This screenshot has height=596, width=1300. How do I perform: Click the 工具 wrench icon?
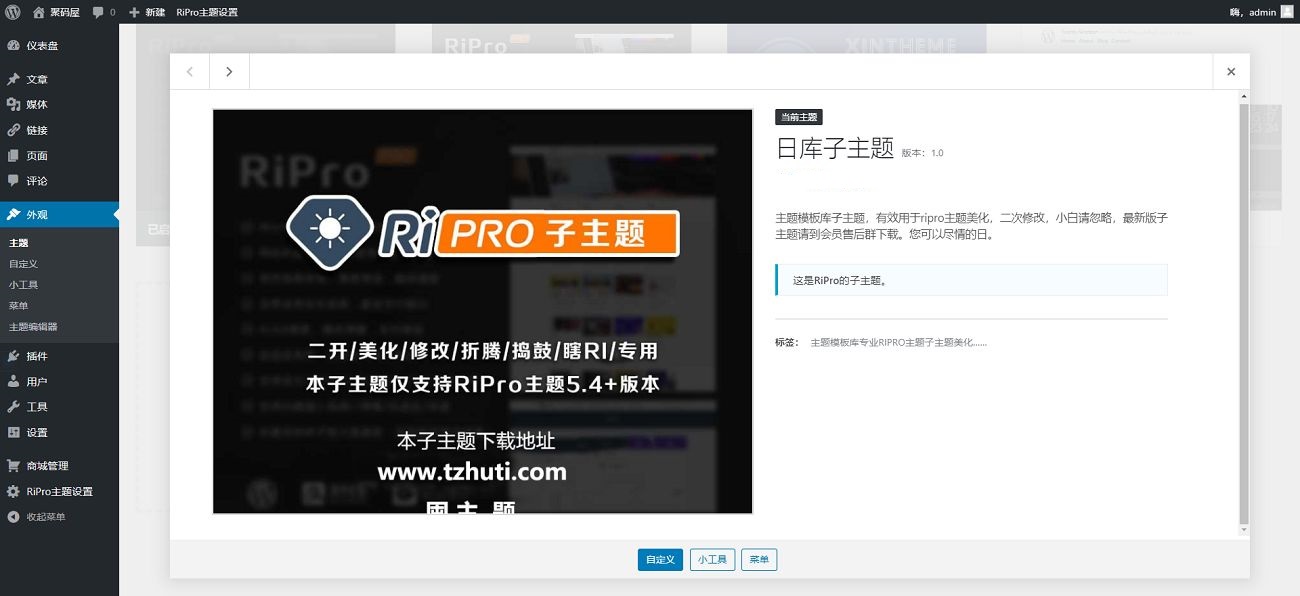14,407
